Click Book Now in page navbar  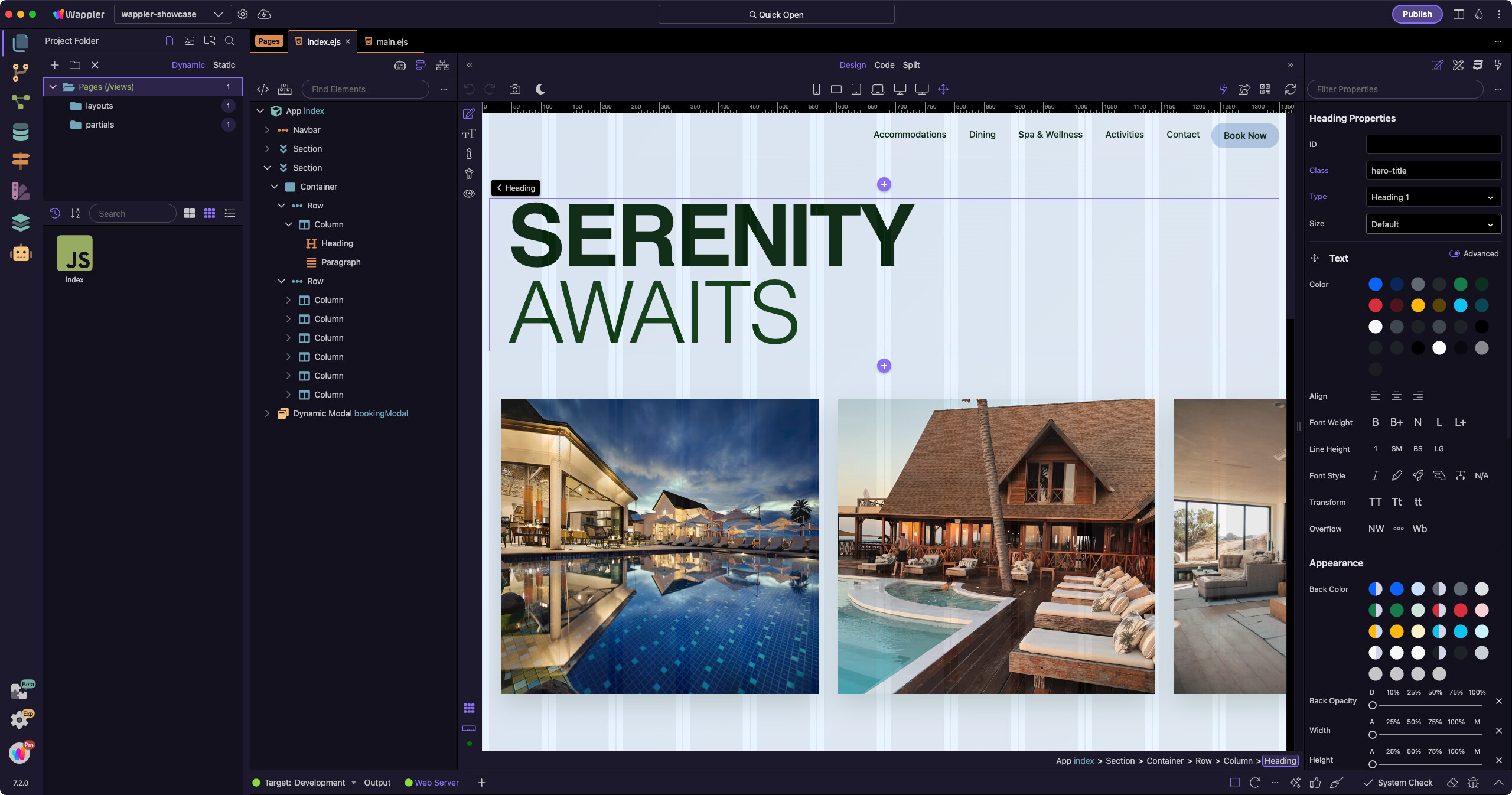pyautogui.click(x=1244, y=136)
